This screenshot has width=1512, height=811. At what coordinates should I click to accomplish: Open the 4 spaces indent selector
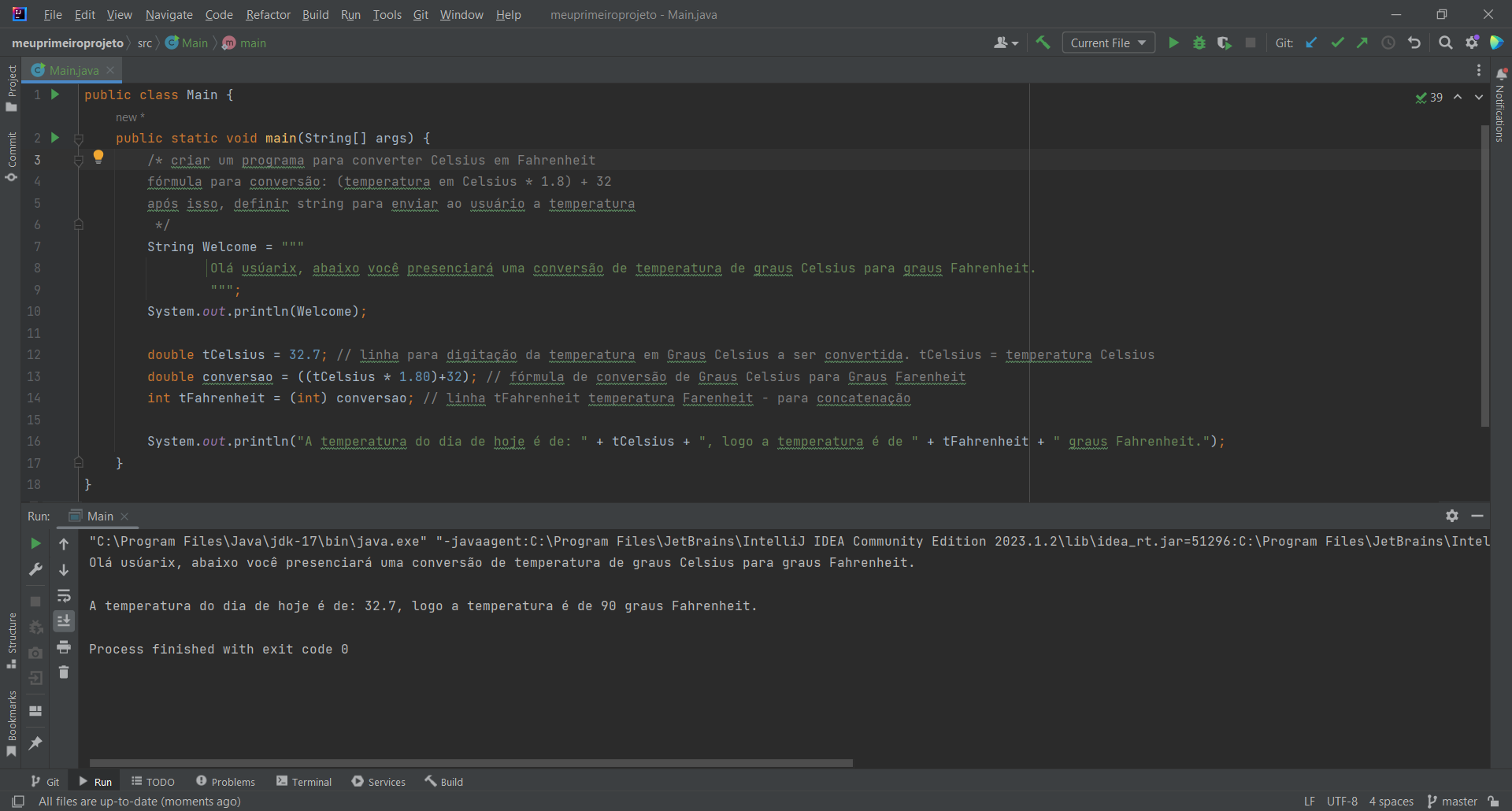click(1392, 802)
